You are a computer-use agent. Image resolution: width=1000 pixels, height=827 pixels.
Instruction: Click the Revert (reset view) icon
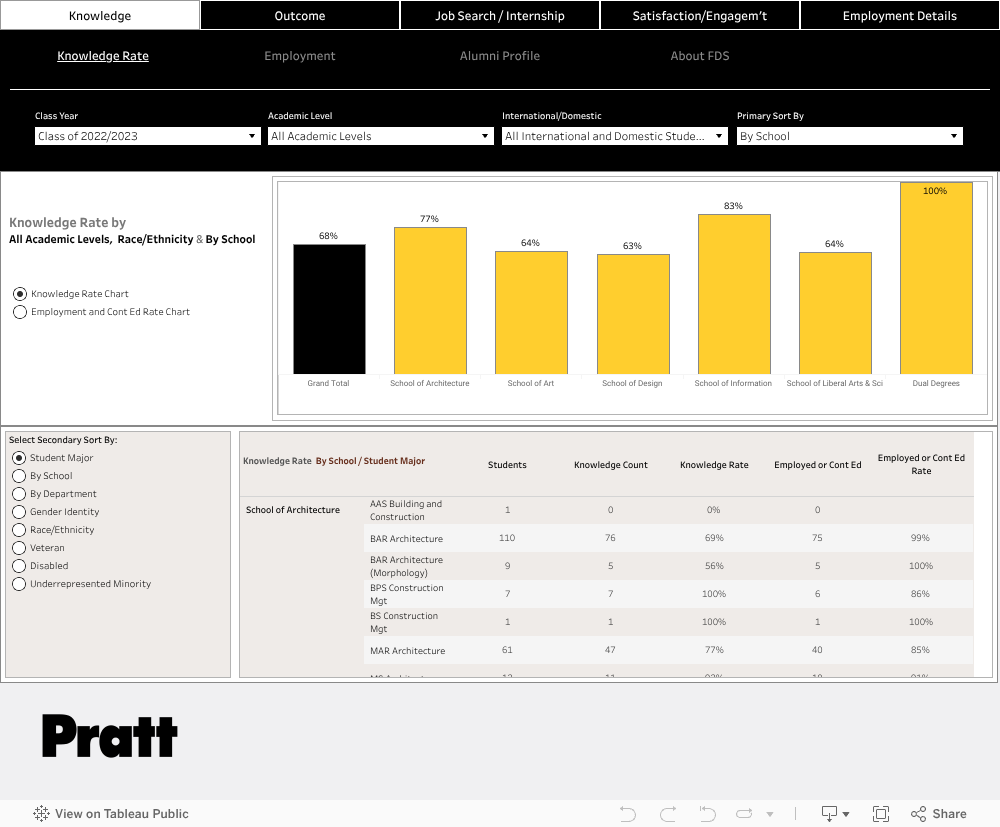tap(707, 814)
